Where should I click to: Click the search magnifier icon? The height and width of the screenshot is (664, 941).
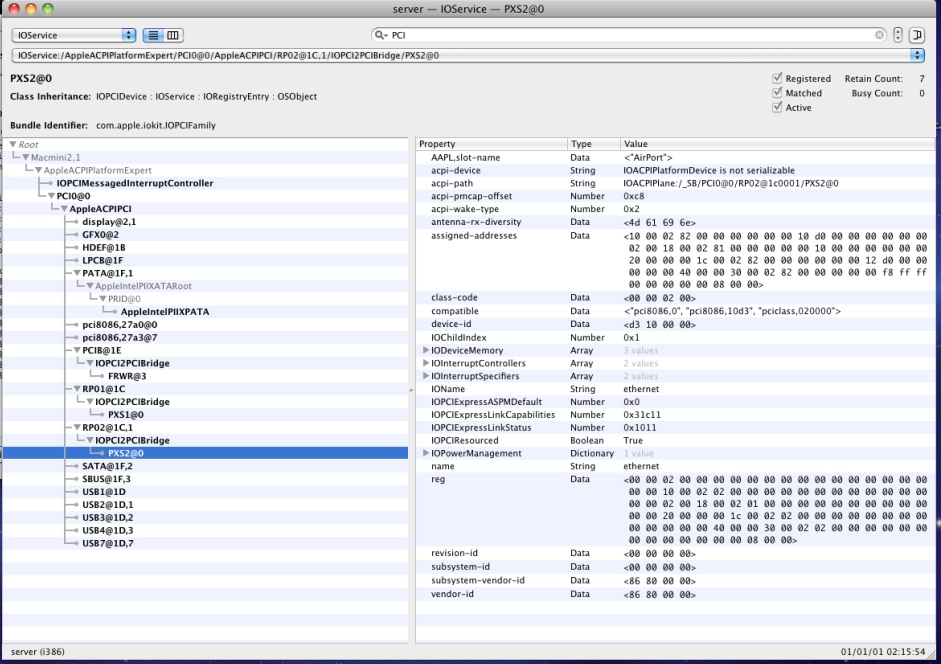click(x=380, y=35)
